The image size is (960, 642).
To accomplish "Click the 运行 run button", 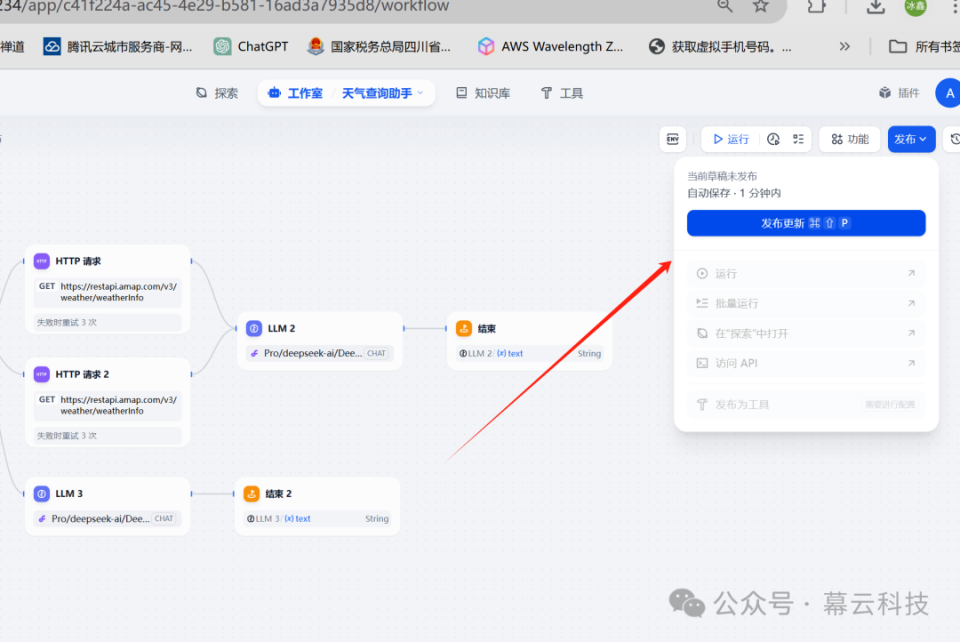I will 730,139.
